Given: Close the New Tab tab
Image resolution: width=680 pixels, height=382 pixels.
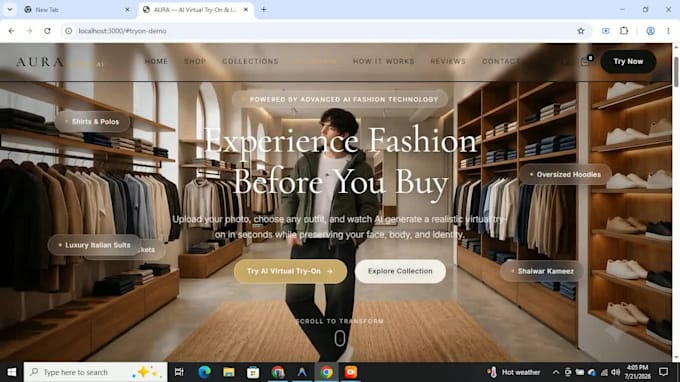Looking at the screenshot, I should pos(128,10).
